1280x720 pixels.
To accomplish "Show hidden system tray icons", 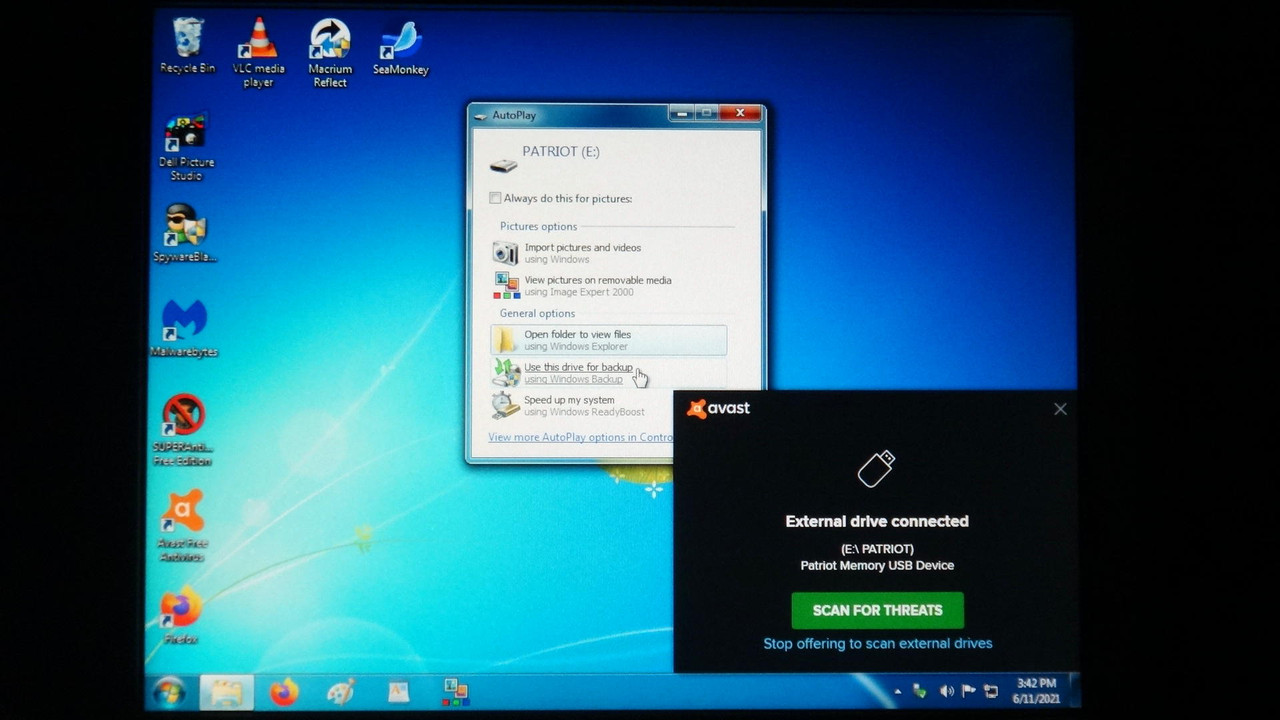I will pos(897,691).
